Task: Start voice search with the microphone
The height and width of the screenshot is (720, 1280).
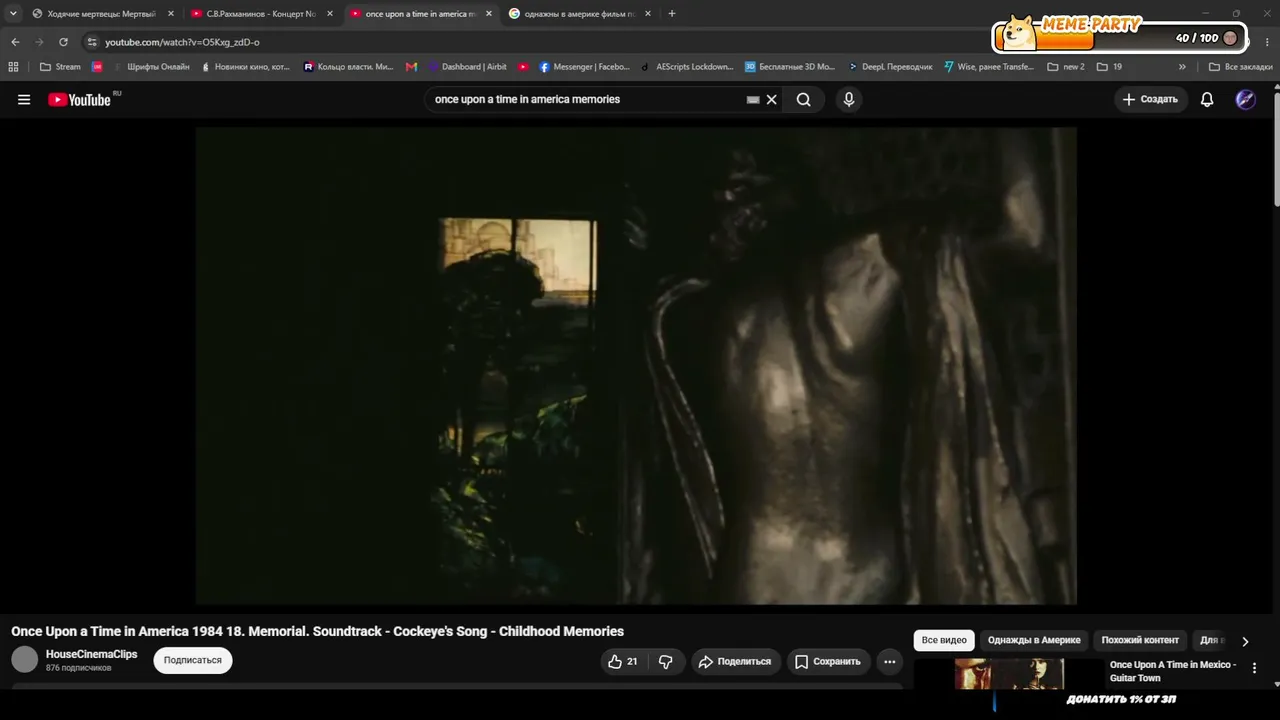Action: click(849, 99)
